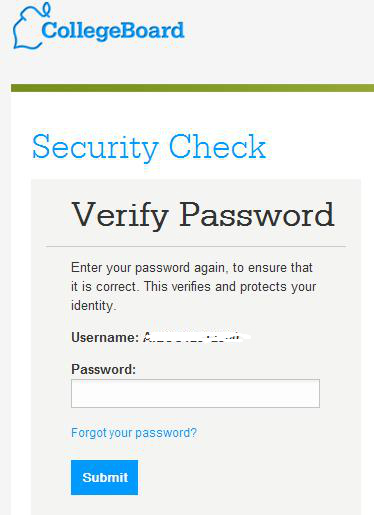Click the word Password in dark heading
374x515 pixels.
tap(257, 215)
